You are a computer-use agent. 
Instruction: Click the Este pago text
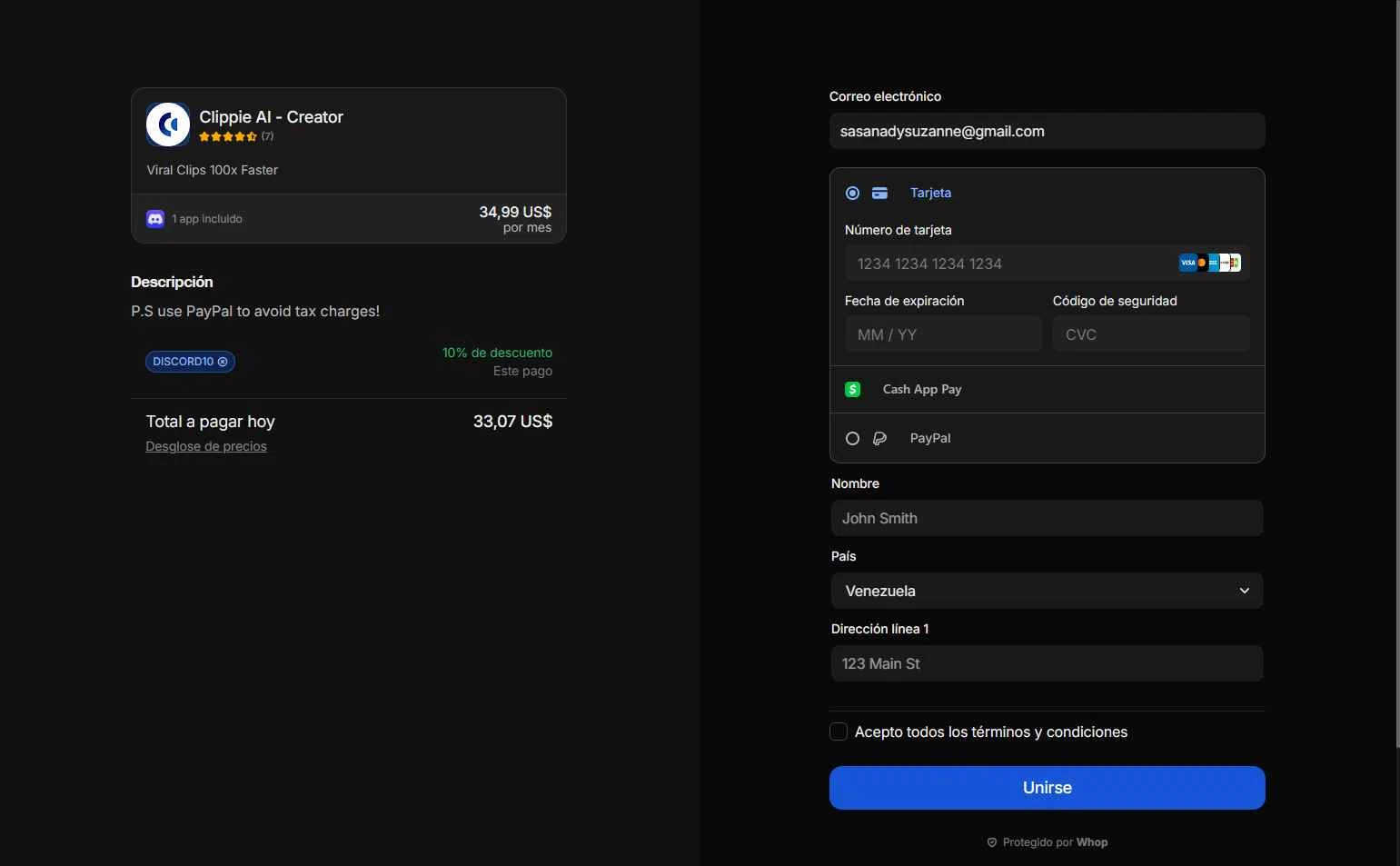[x=522, y=371]
